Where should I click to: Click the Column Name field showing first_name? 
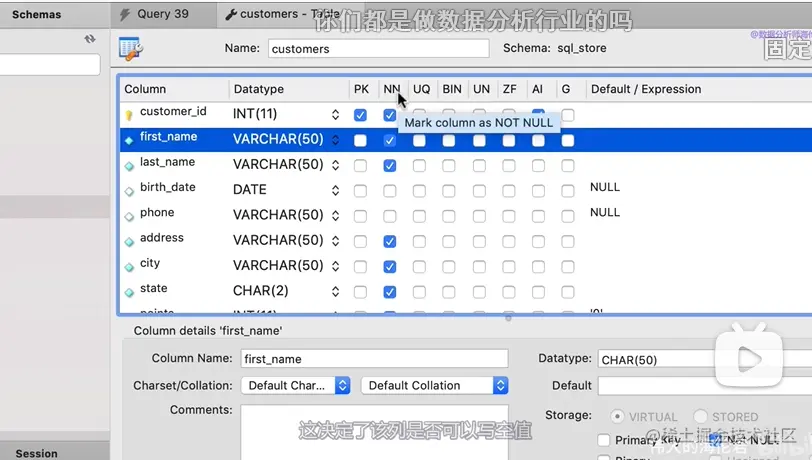[x=374, y=359]
